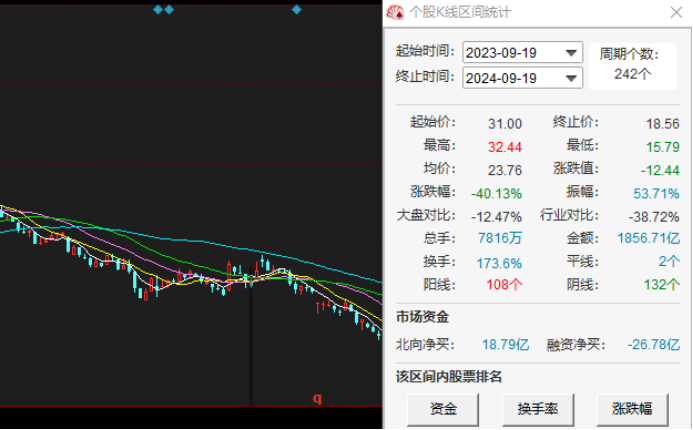Click the turnover amount 1856.71亿
Image resolution: width=693 pixels, height=430 pixels.
(x=648, y=238)
